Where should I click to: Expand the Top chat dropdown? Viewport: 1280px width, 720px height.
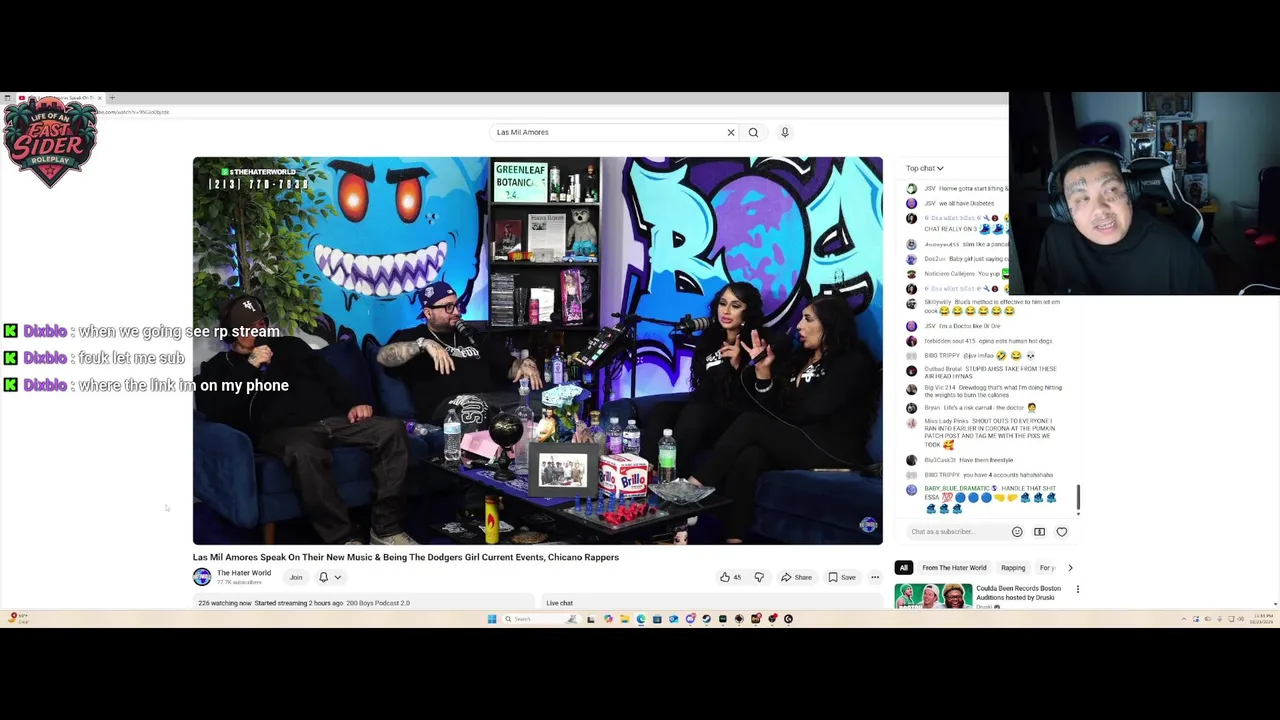click(925, 168)
